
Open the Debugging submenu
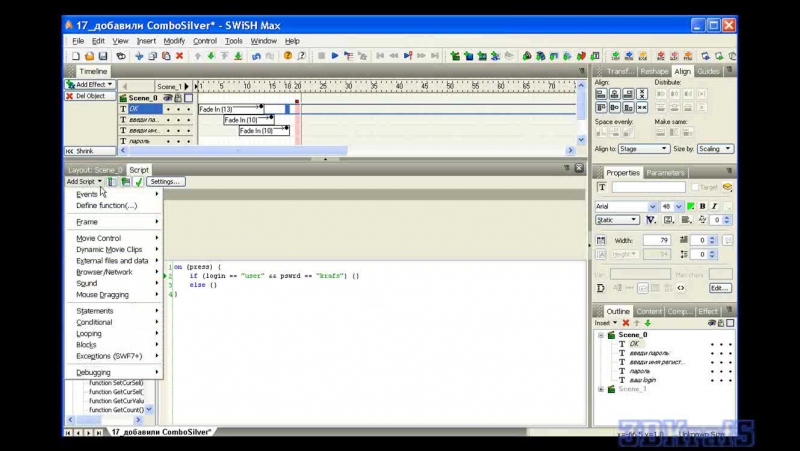(114, 372)
